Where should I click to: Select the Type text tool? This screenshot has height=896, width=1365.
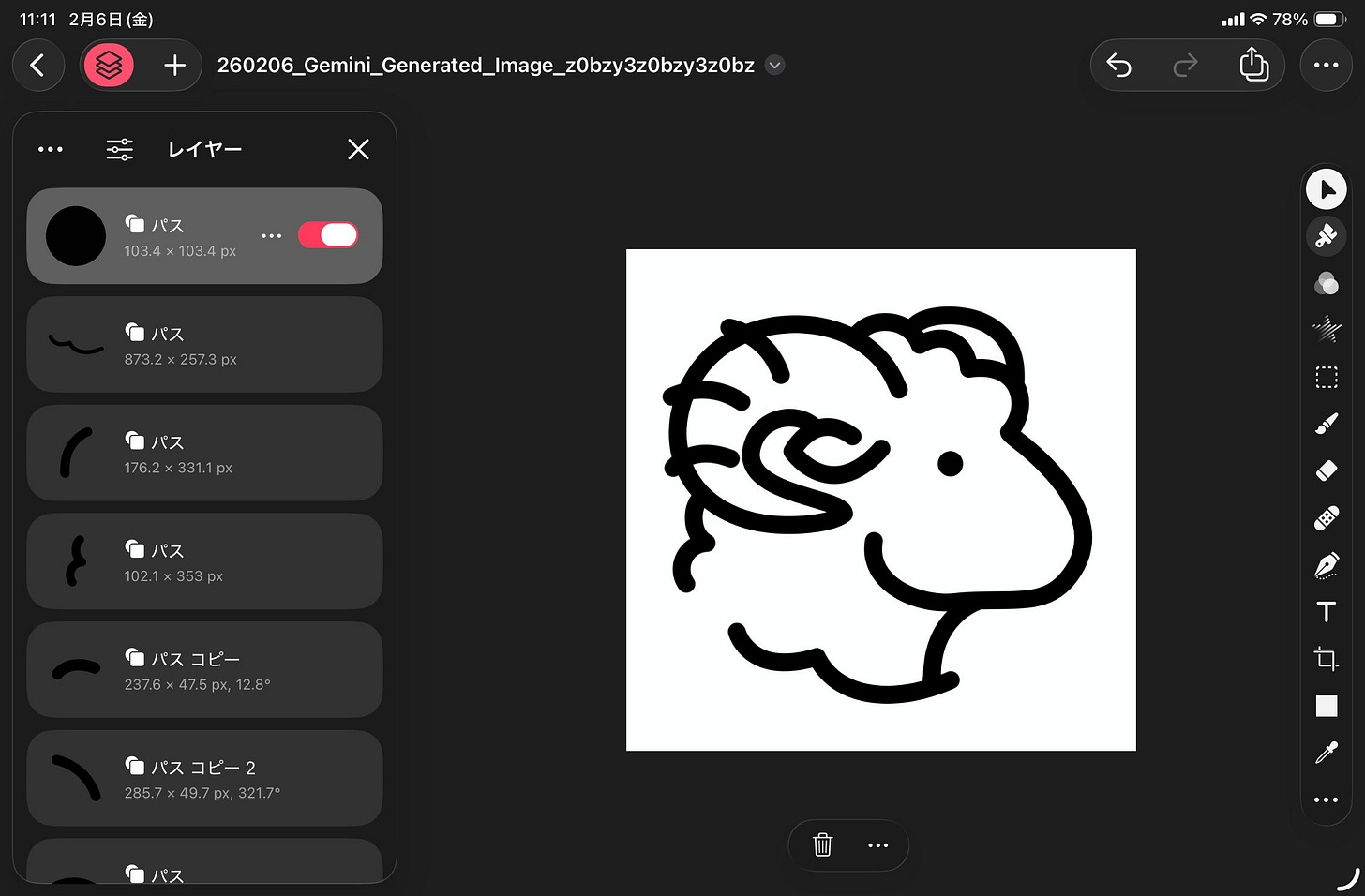pyautogui.click(x=1327, y=612)
